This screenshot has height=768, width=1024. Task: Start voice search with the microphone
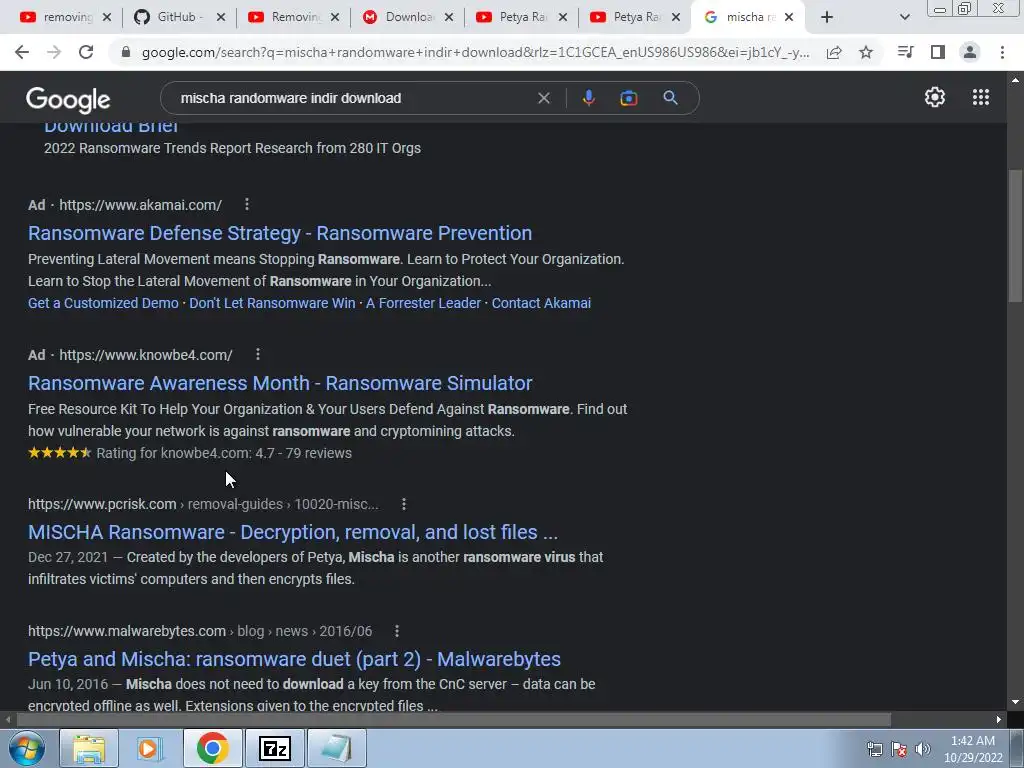point(588,98)
